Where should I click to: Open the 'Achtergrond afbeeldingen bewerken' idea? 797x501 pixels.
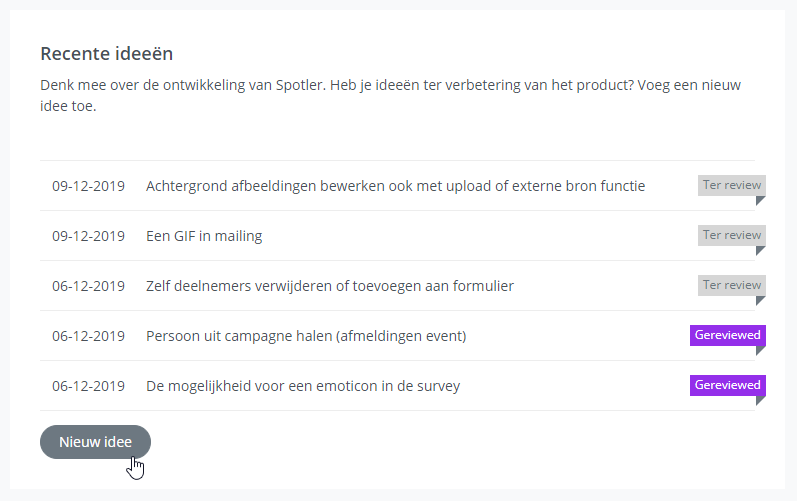click(x=395, y=186)
